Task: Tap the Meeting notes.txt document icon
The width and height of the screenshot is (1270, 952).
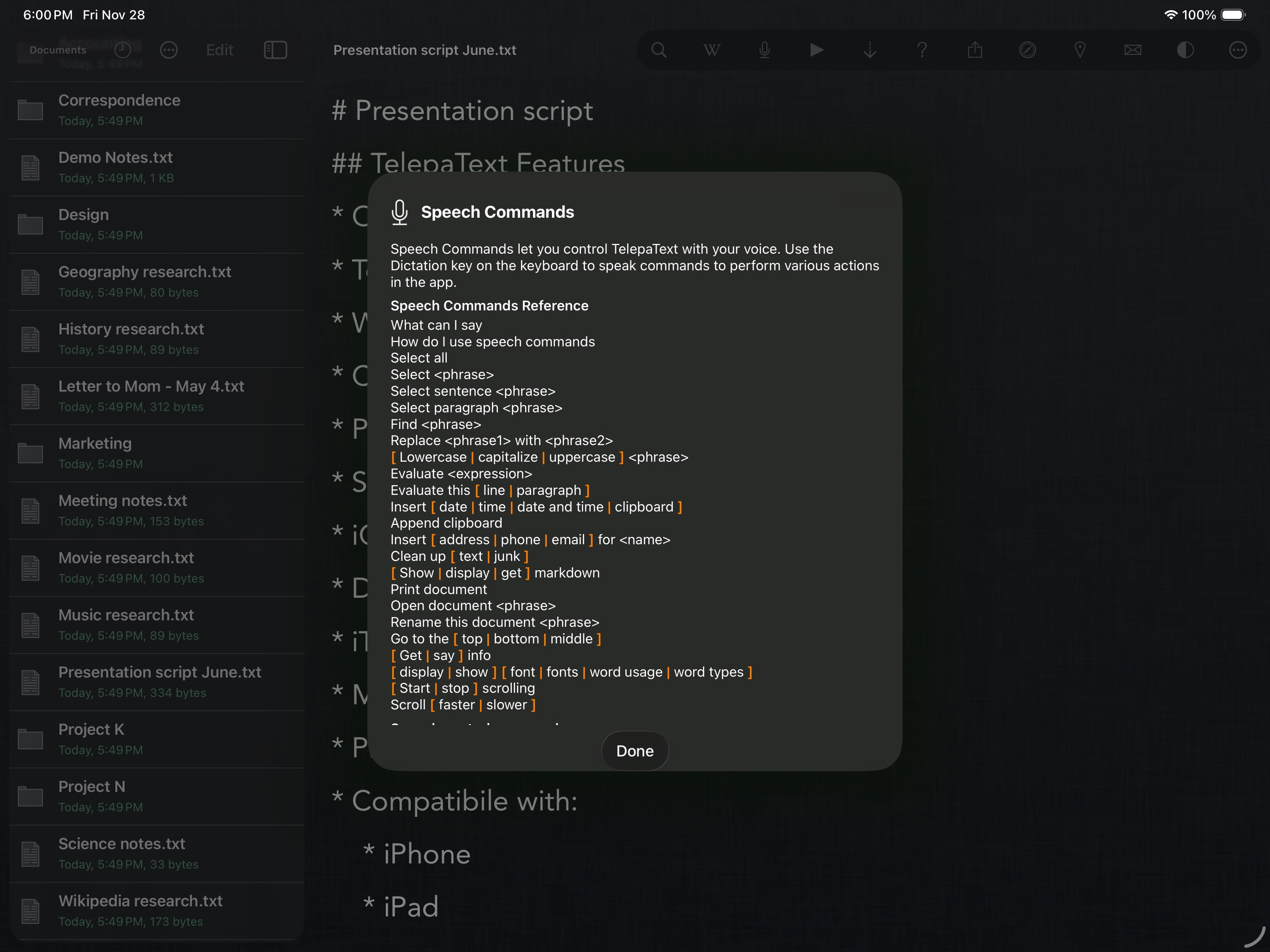Action: tap(30, 511)
